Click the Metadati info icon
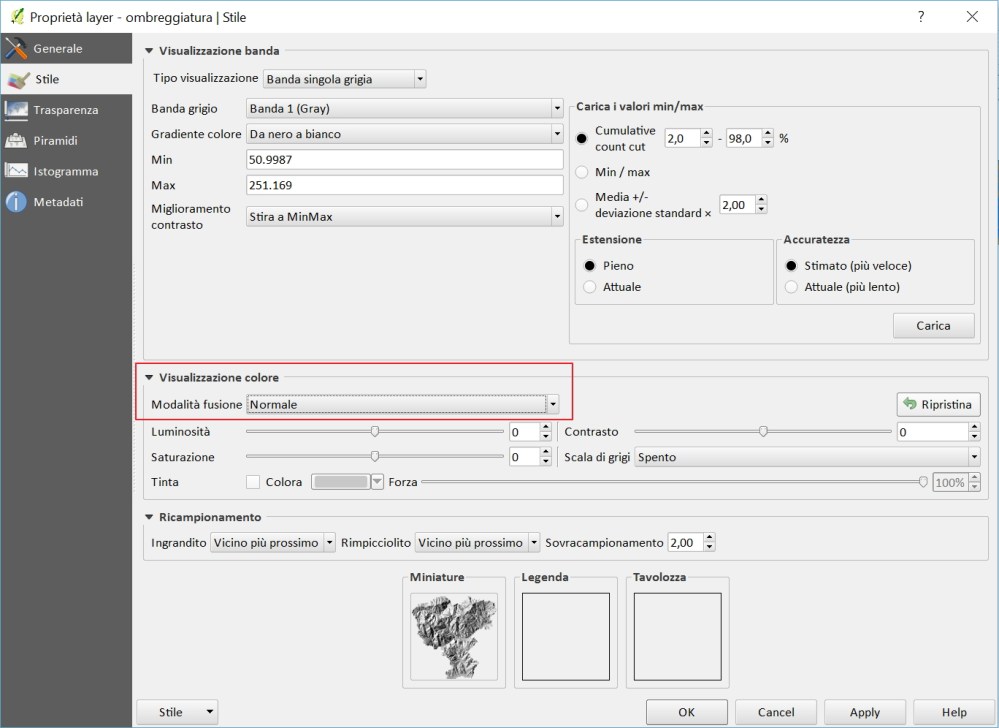 [x=16, y=202]
